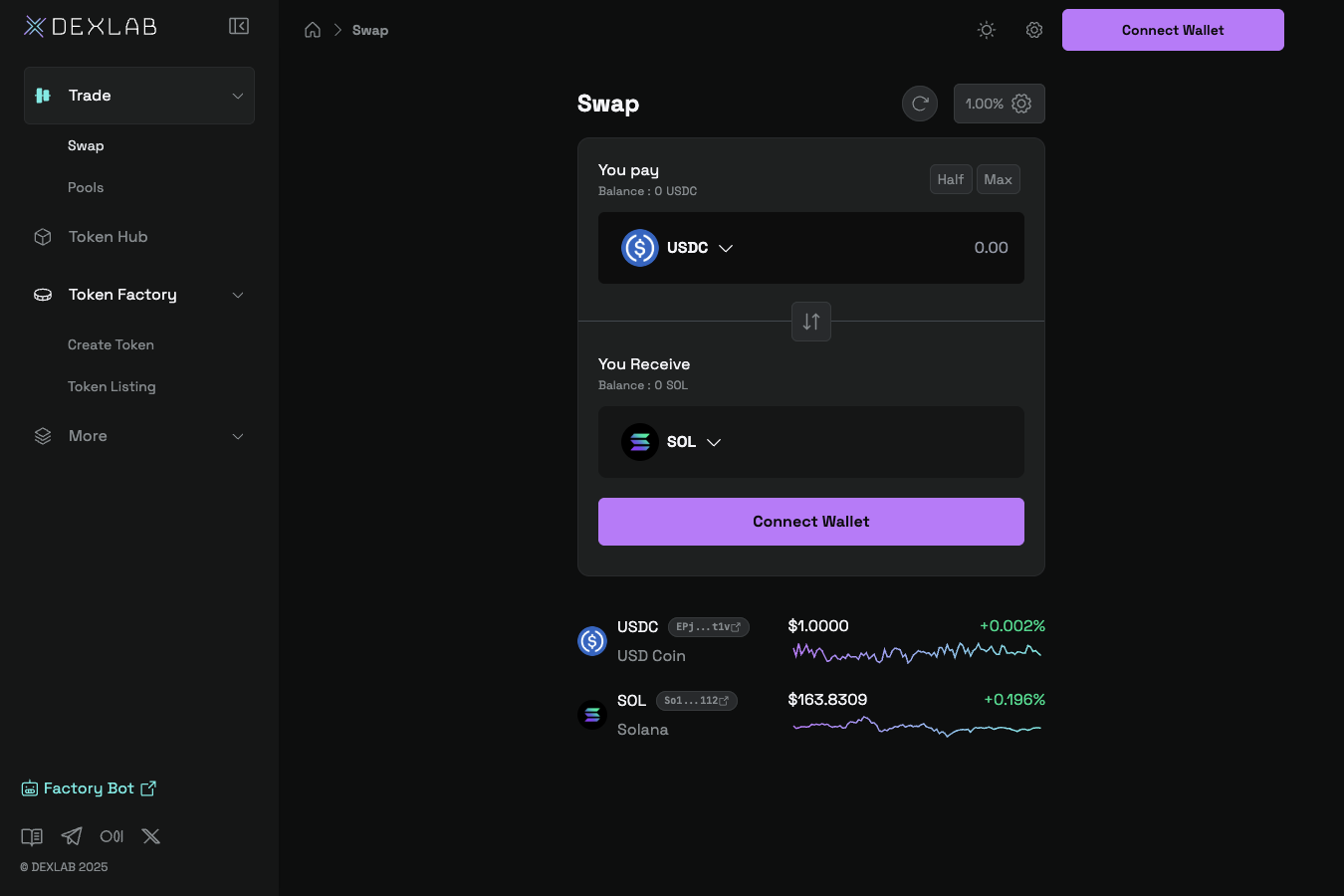Click Token Hub cube icon

(x=43, y=237)
